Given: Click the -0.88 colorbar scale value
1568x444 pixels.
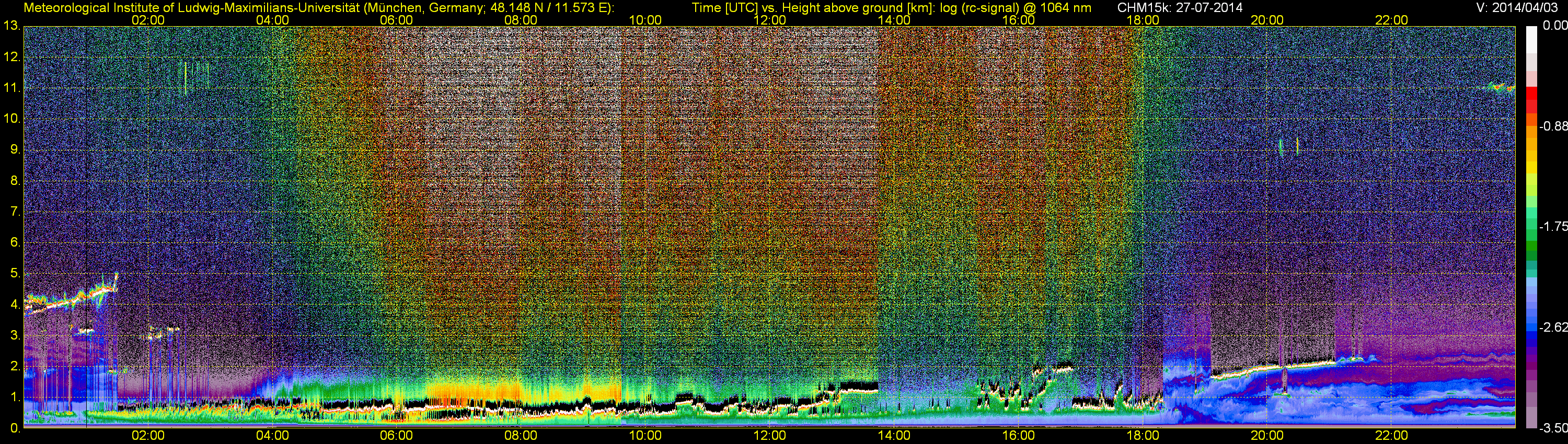Looking at the screenshot, I should (1553, 126).
